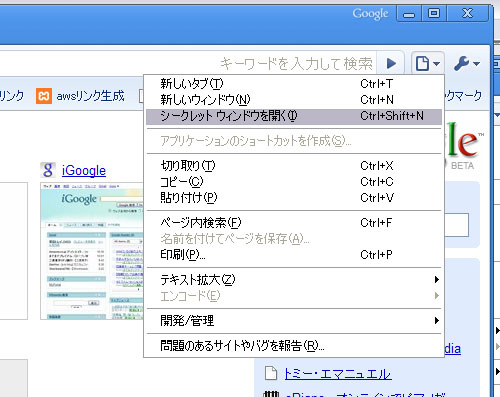Expand the greyed エンコード(E) submenu arrow

coord(437,296)
